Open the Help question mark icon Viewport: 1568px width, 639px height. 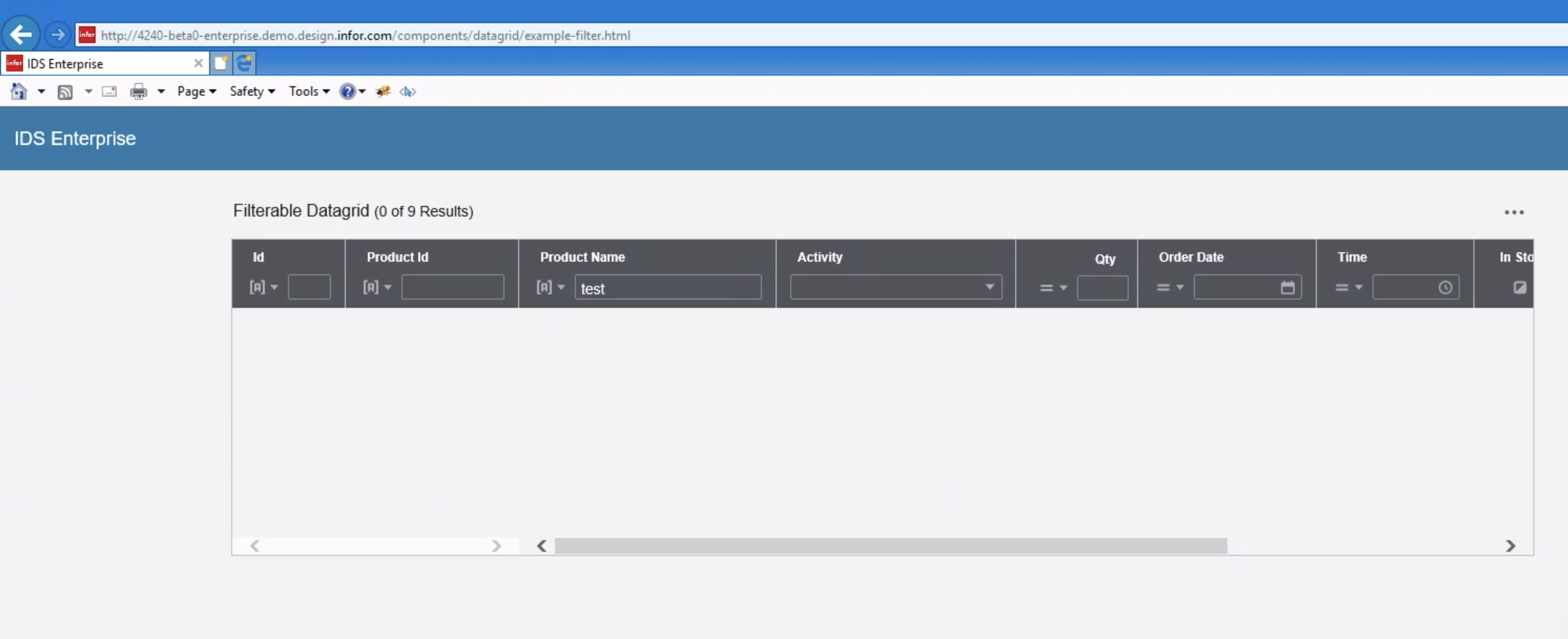tap(347, 91)
